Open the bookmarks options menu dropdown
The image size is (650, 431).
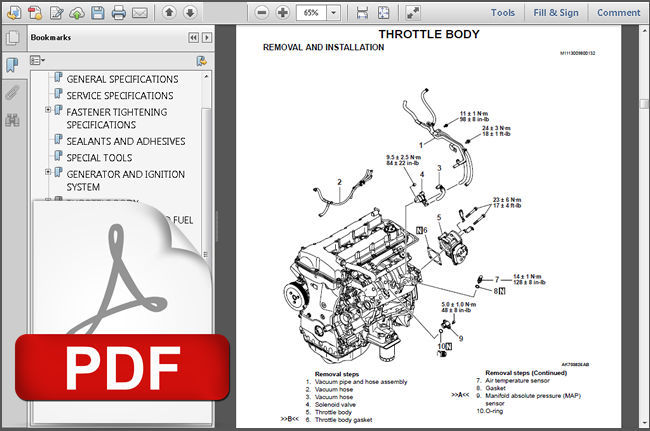(37, 61)
